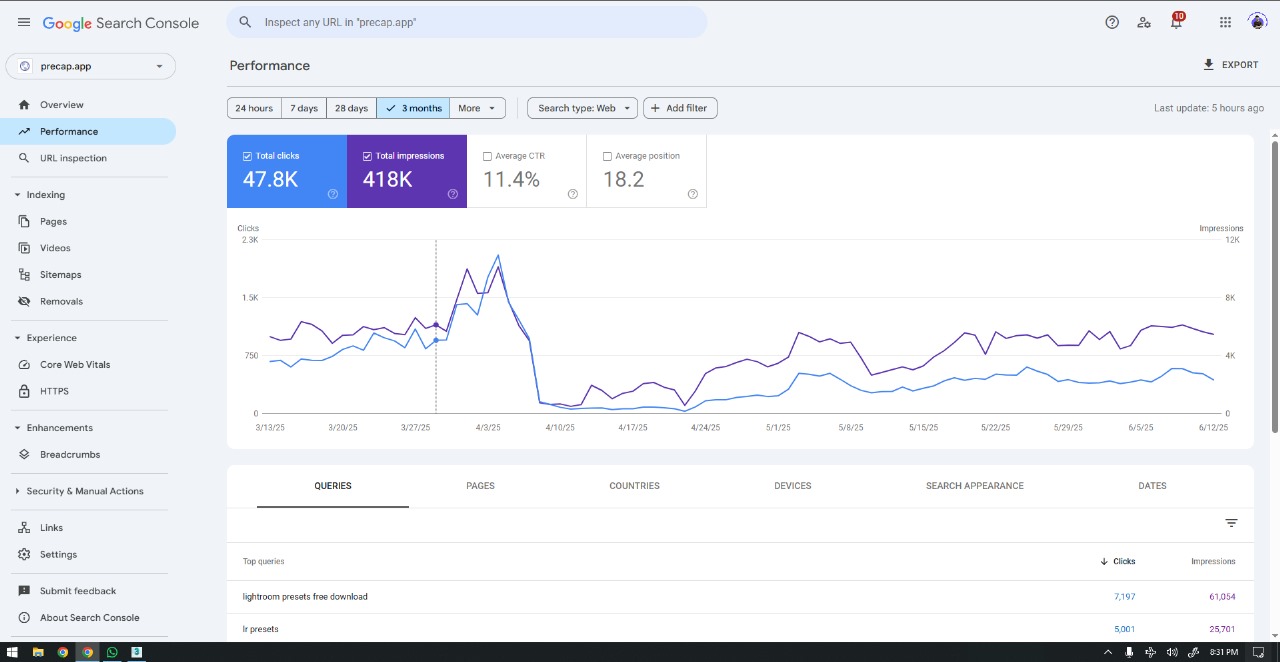The height and width of the screenshot is (662, 1280).
Task: Open WhatsApp from the taskbar
Action: tap(112, 652)
